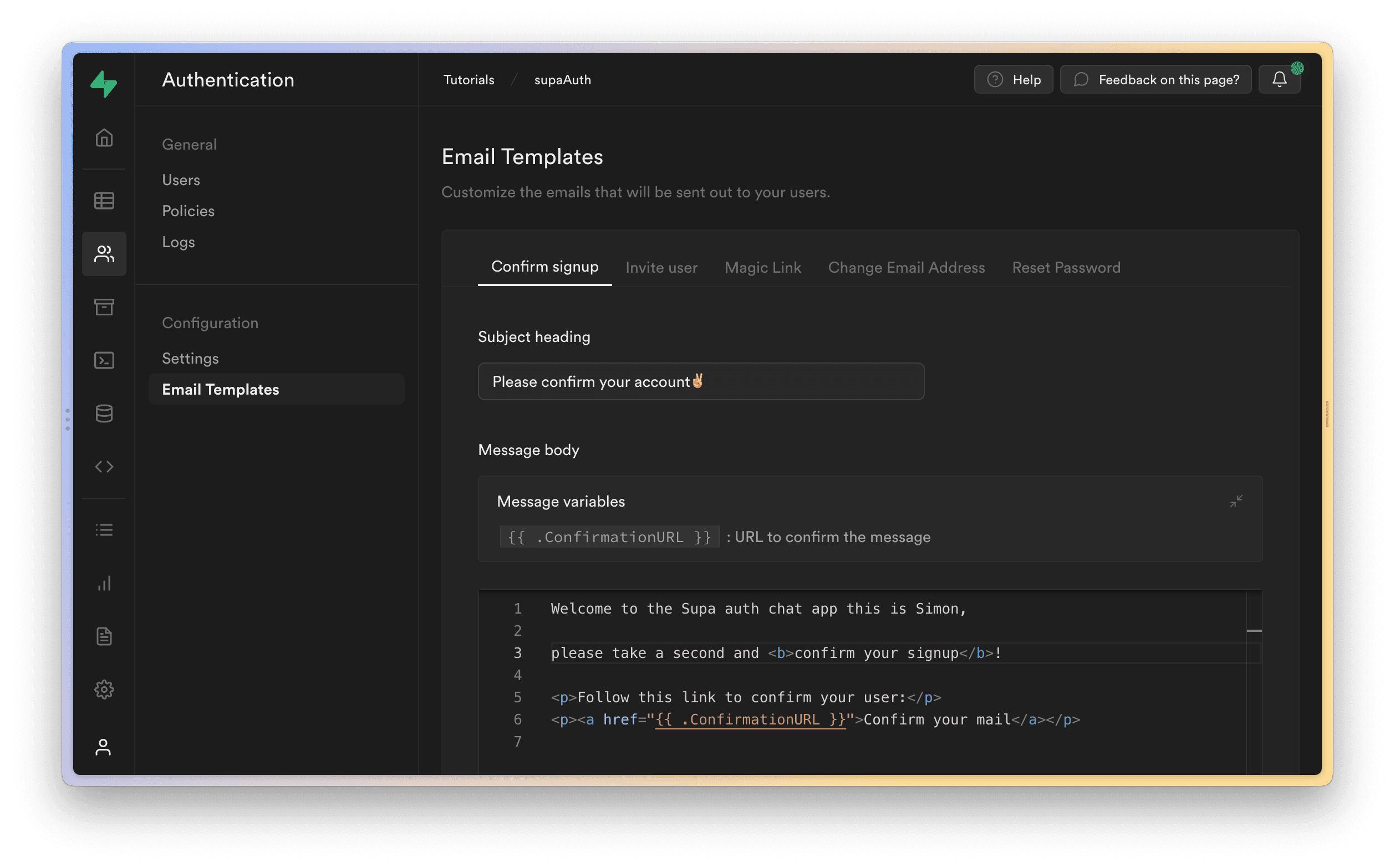
Task: Open the home dashboard icon
Action: coord(105,137)
